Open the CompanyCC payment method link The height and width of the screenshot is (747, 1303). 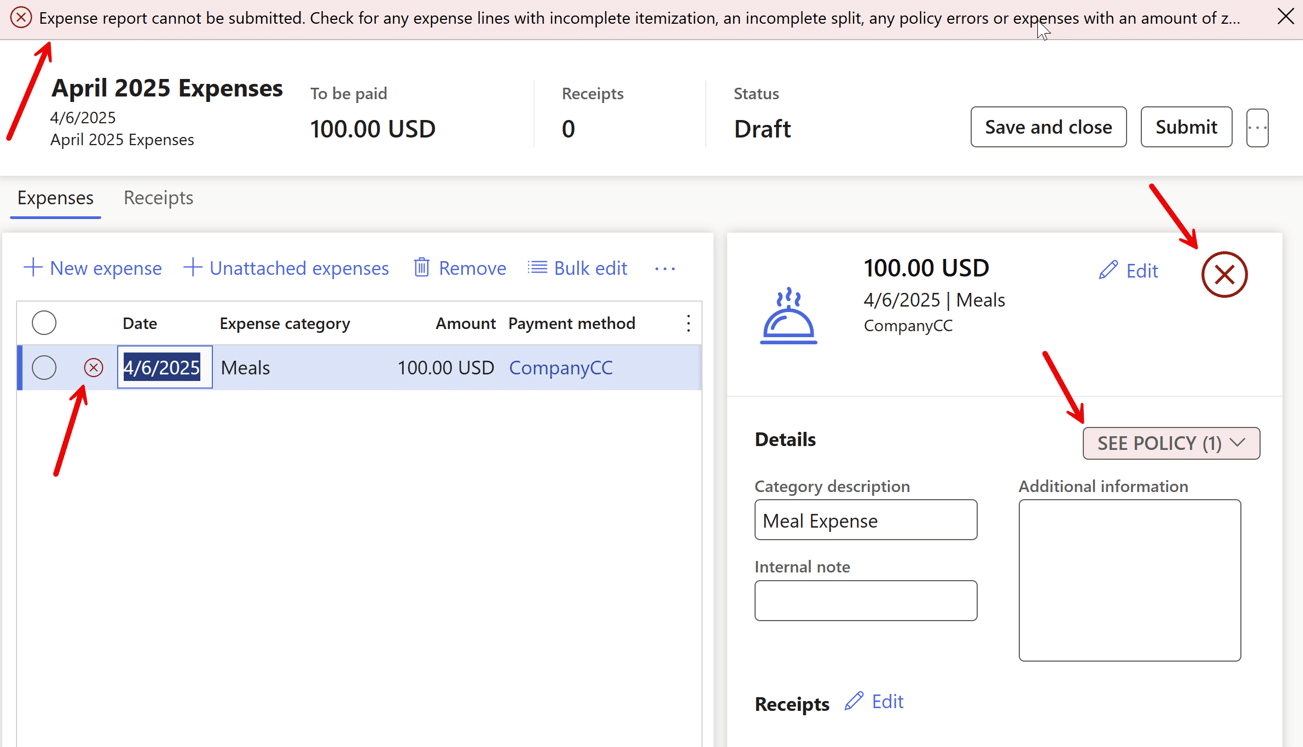pyautogui.click(x=561, y=368)
